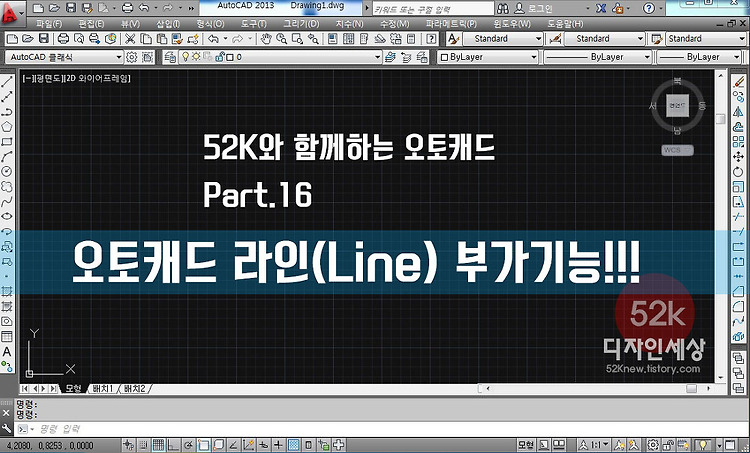Select the Line tool in draw toolbar
750x453 pixels.
(x=7, y=82)
